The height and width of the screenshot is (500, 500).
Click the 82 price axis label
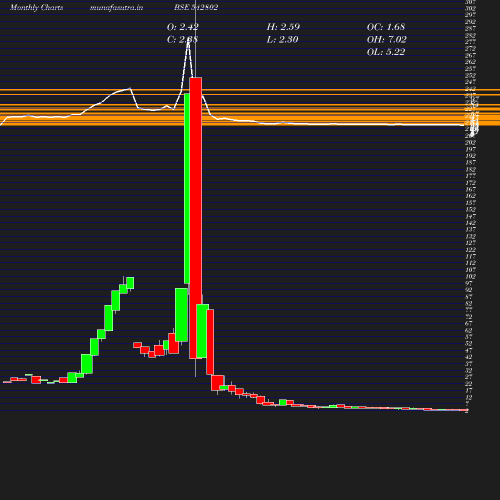coord(469,303)
